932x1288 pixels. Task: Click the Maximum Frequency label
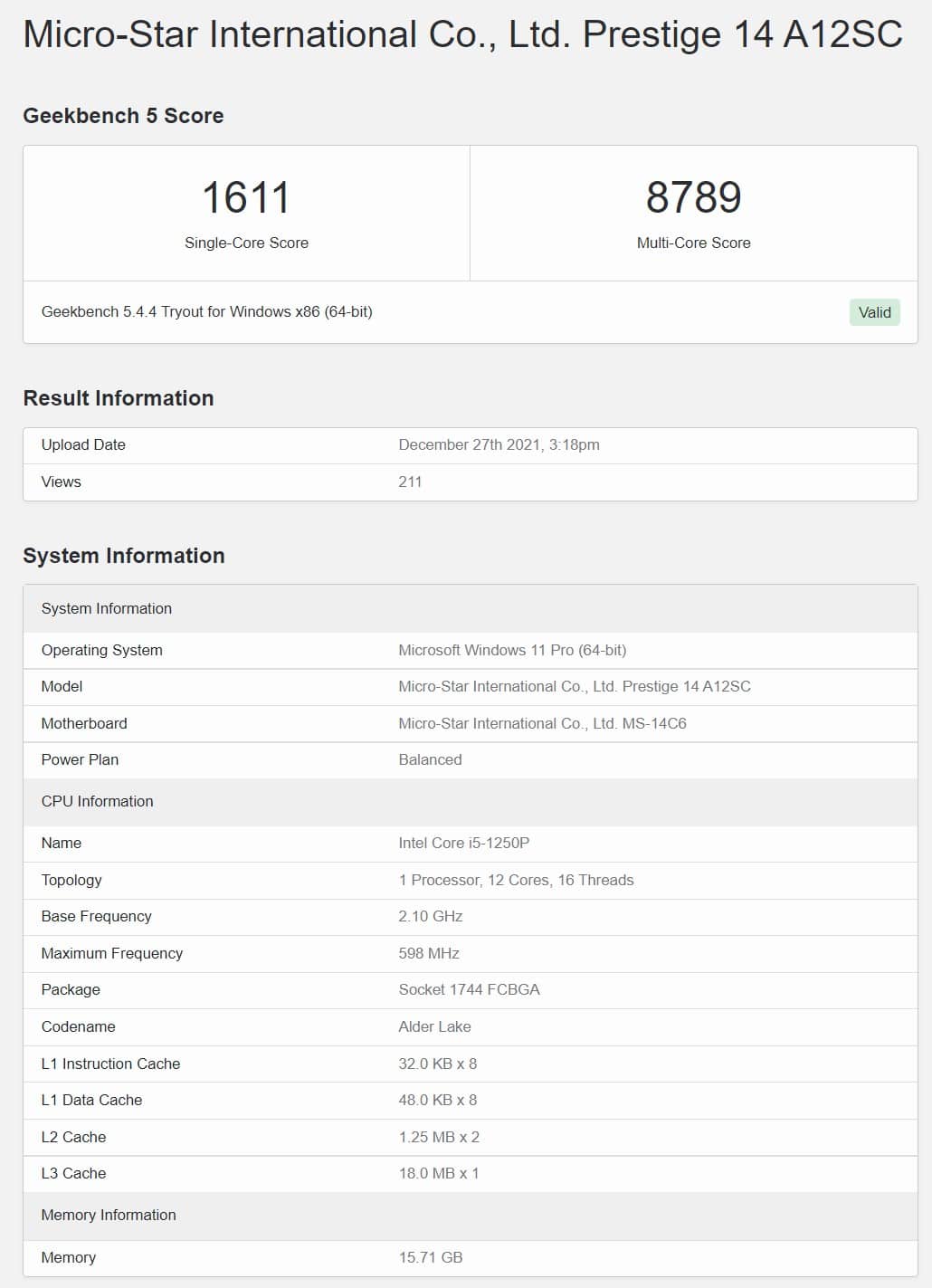(x=112, y=953)
